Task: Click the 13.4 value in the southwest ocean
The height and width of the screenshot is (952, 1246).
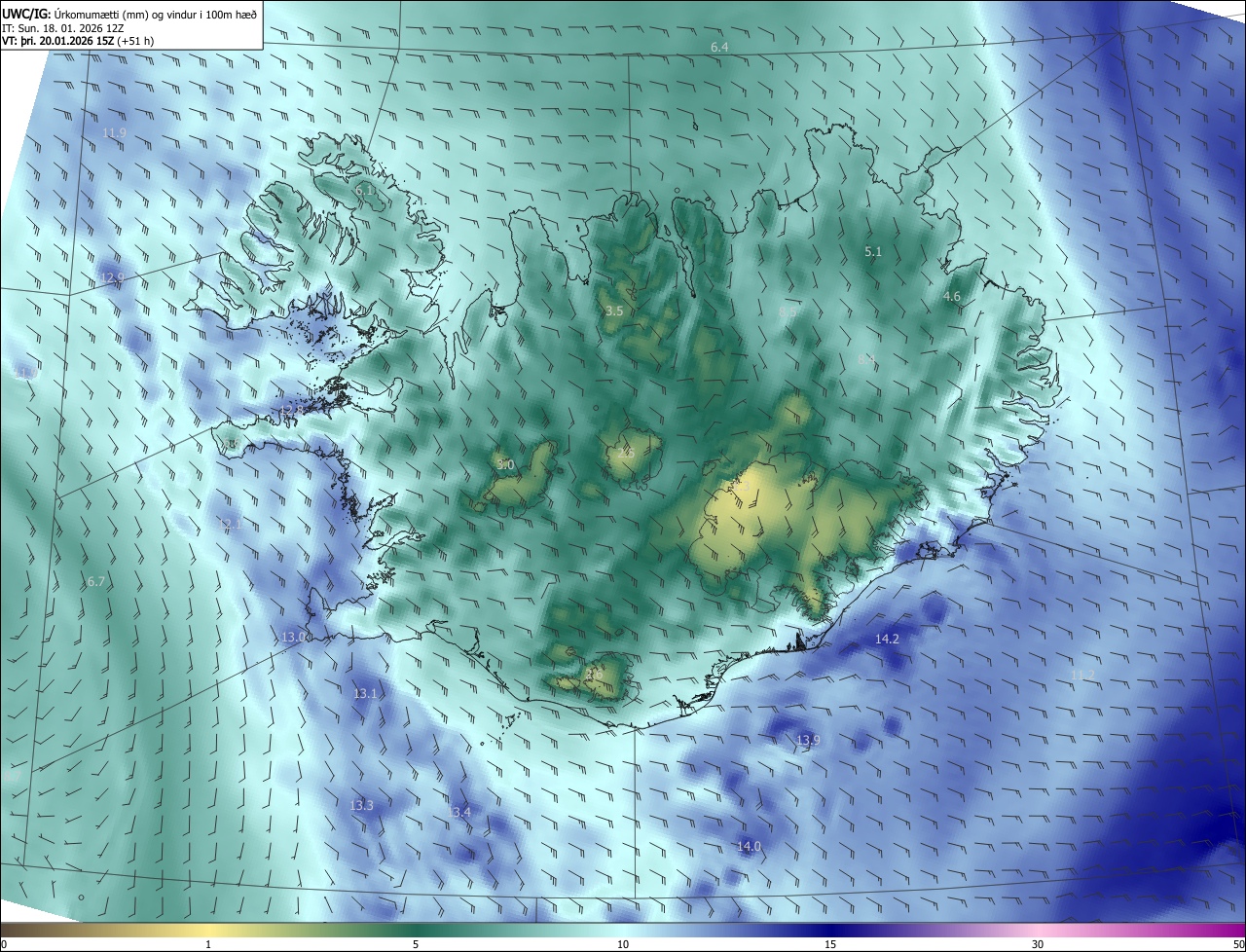Action: pyautogui.click(x=458, y=813)
